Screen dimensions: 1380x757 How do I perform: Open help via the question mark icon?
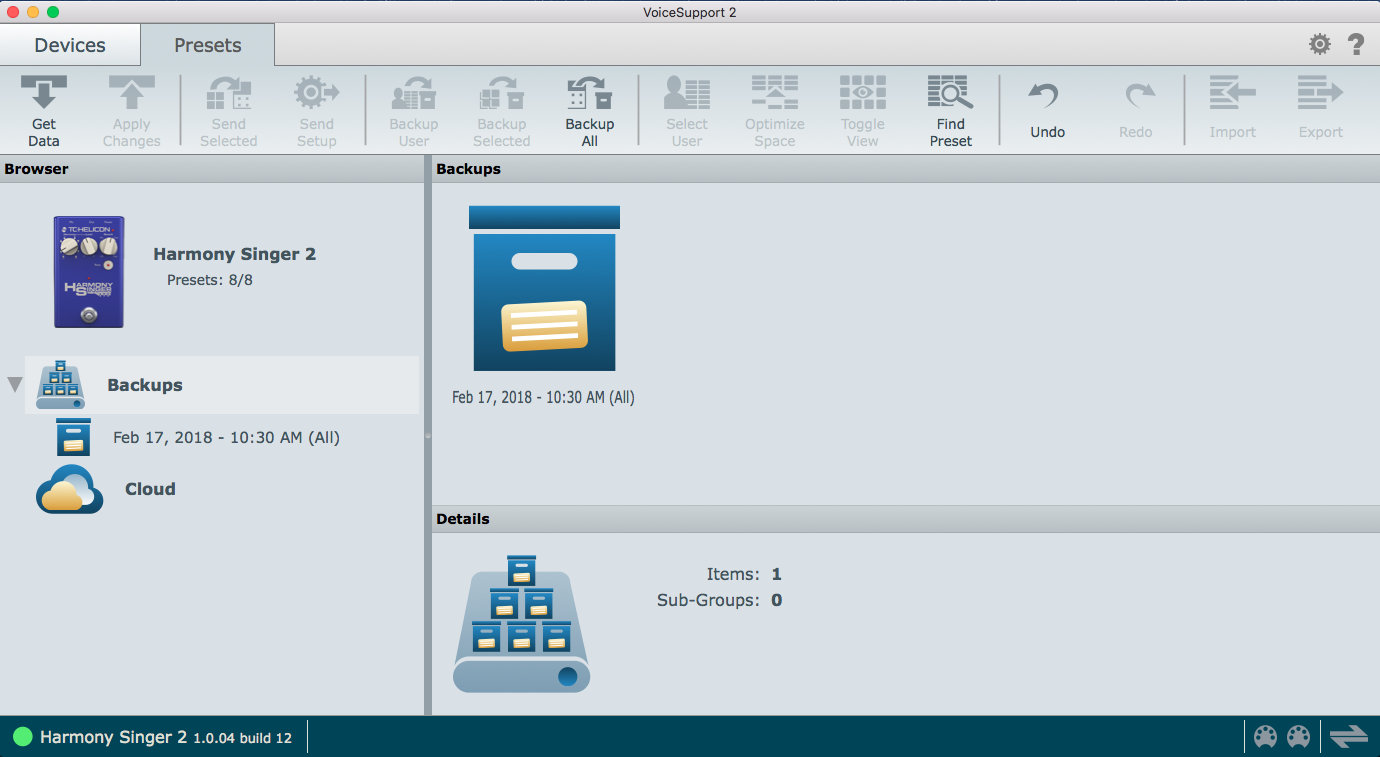point(1356,44)
